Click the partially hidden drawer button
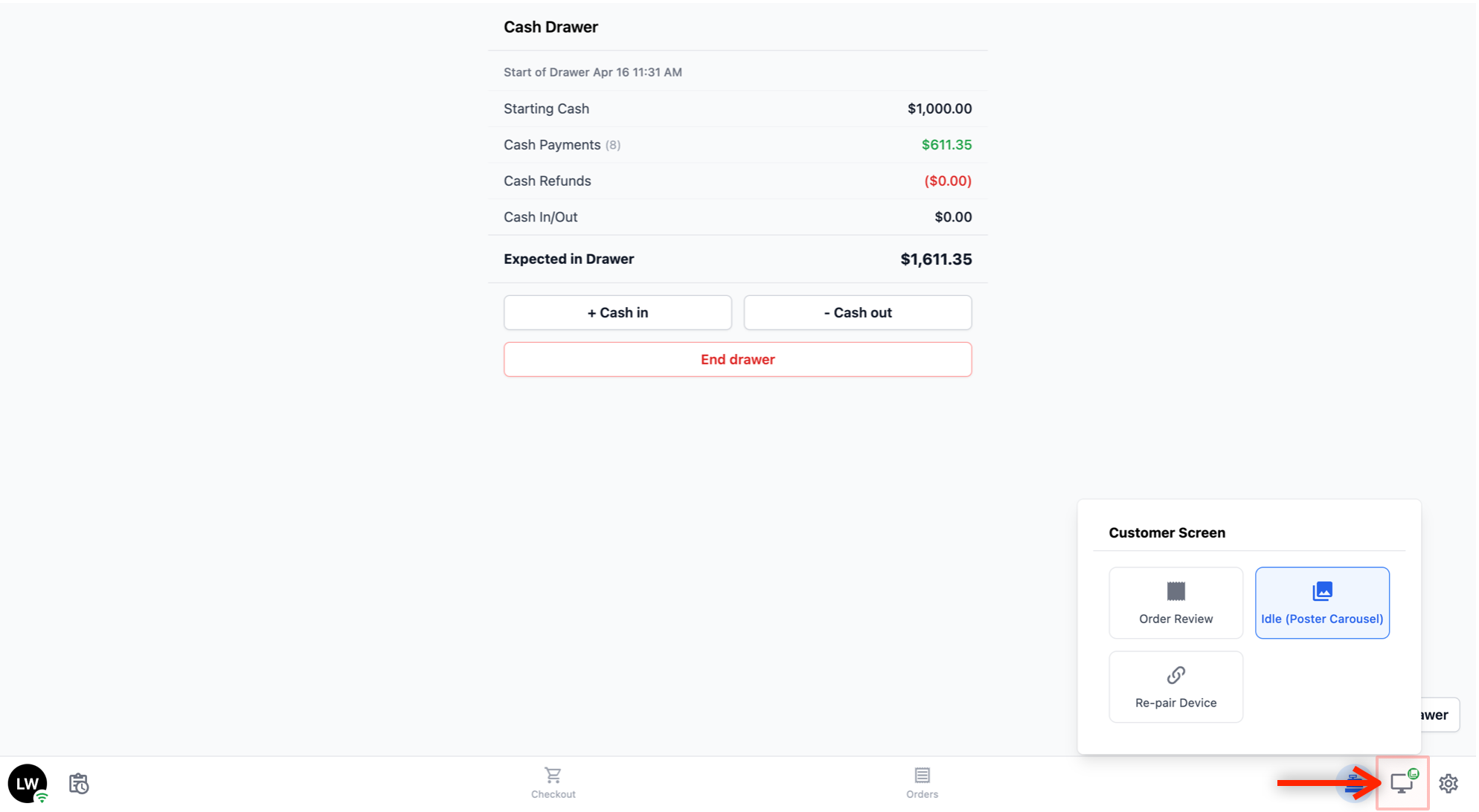Screen dimensions: 1479x812 [1440, 715]
